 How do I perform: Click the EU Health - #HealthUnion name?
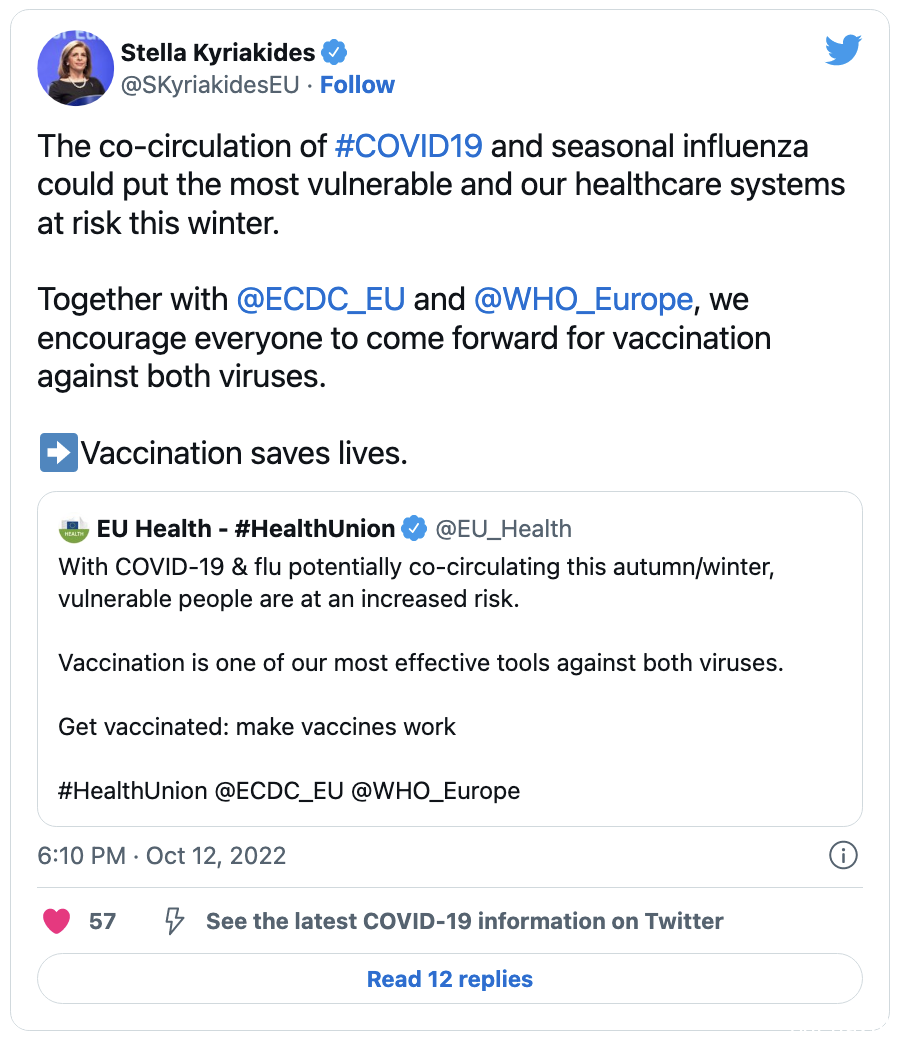coord(246,528)
